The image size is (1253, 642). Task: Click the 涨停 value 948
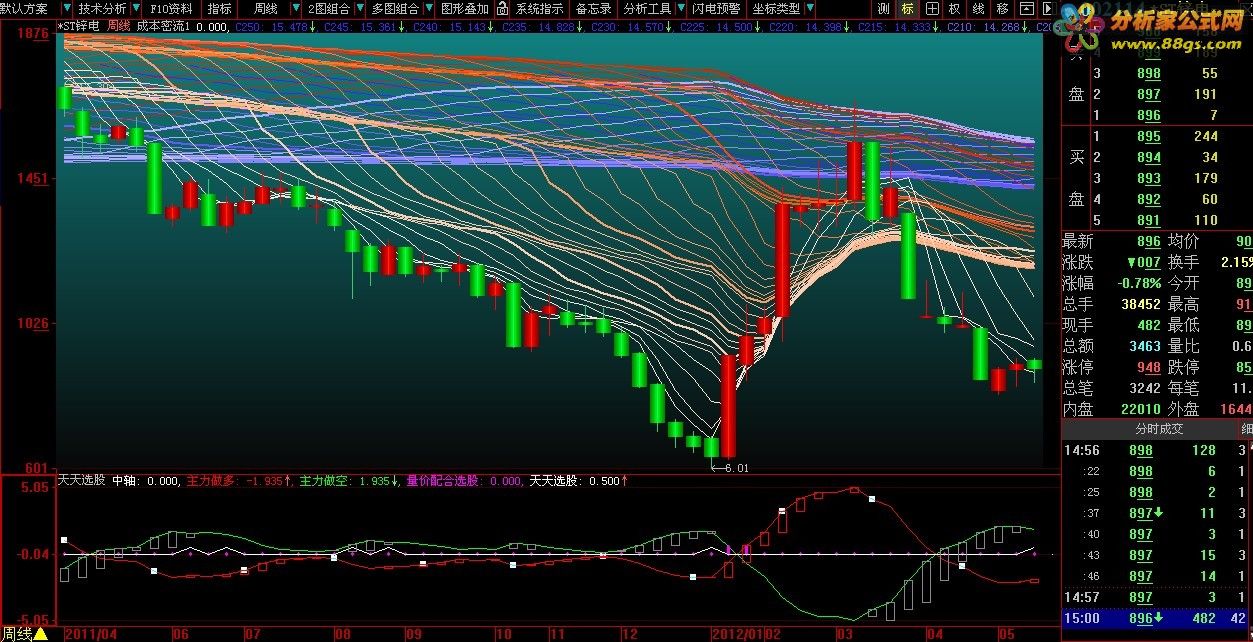(x=1148, y=367)
